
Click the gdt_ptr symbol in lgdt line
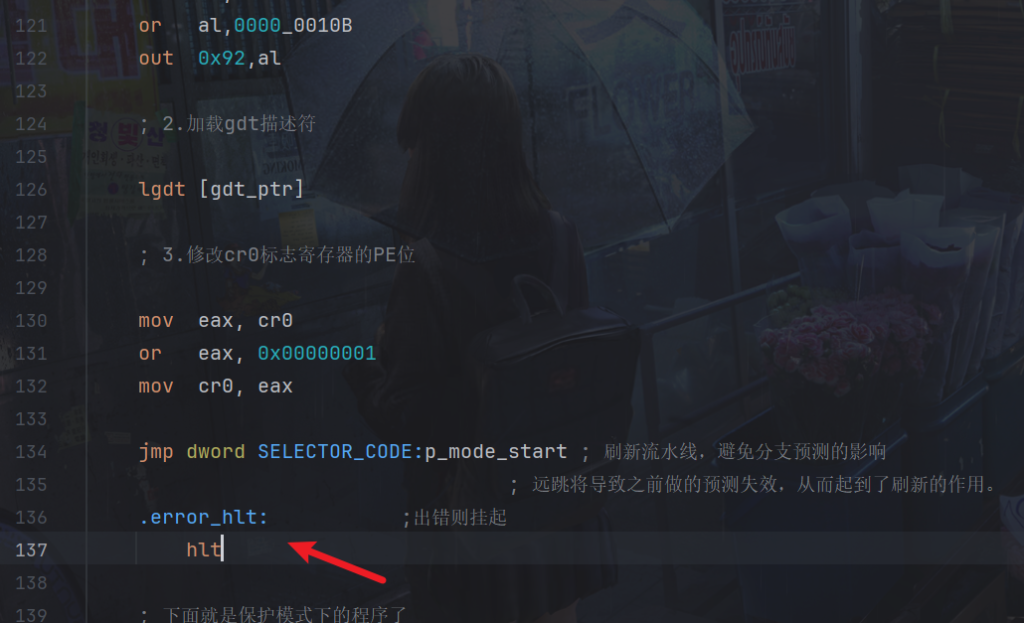coord(251,189)
